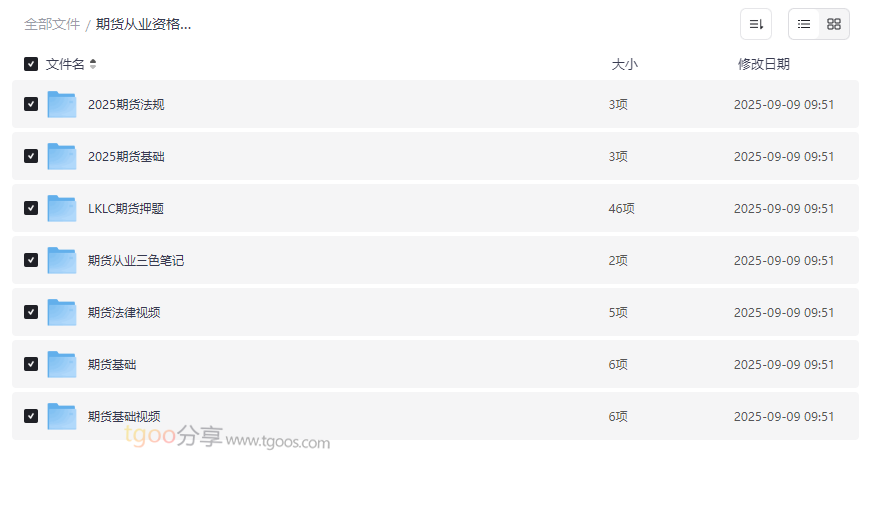Click the 期货法律视频 folder icon

[62, 312]
